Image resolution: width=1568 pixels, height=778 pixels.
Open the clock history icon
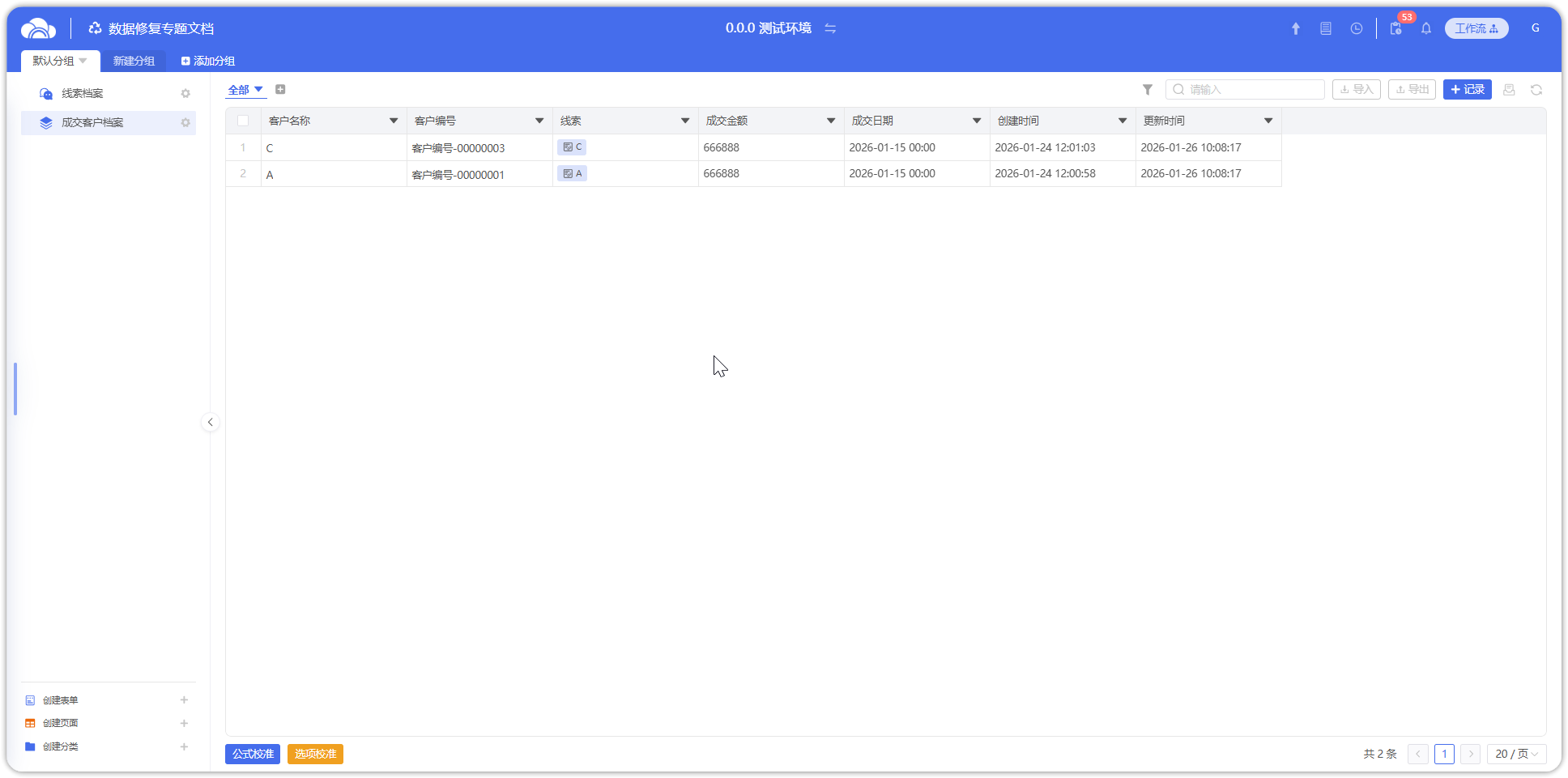pos(1356,28)
